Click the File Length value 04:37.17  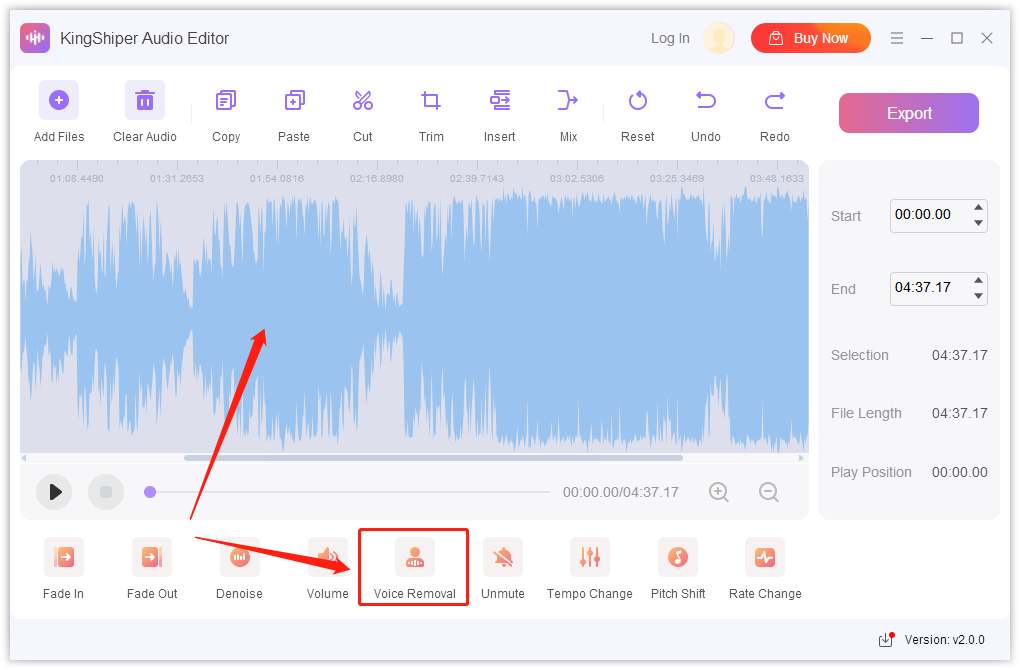pyautogui.click(x=960, y=414)
